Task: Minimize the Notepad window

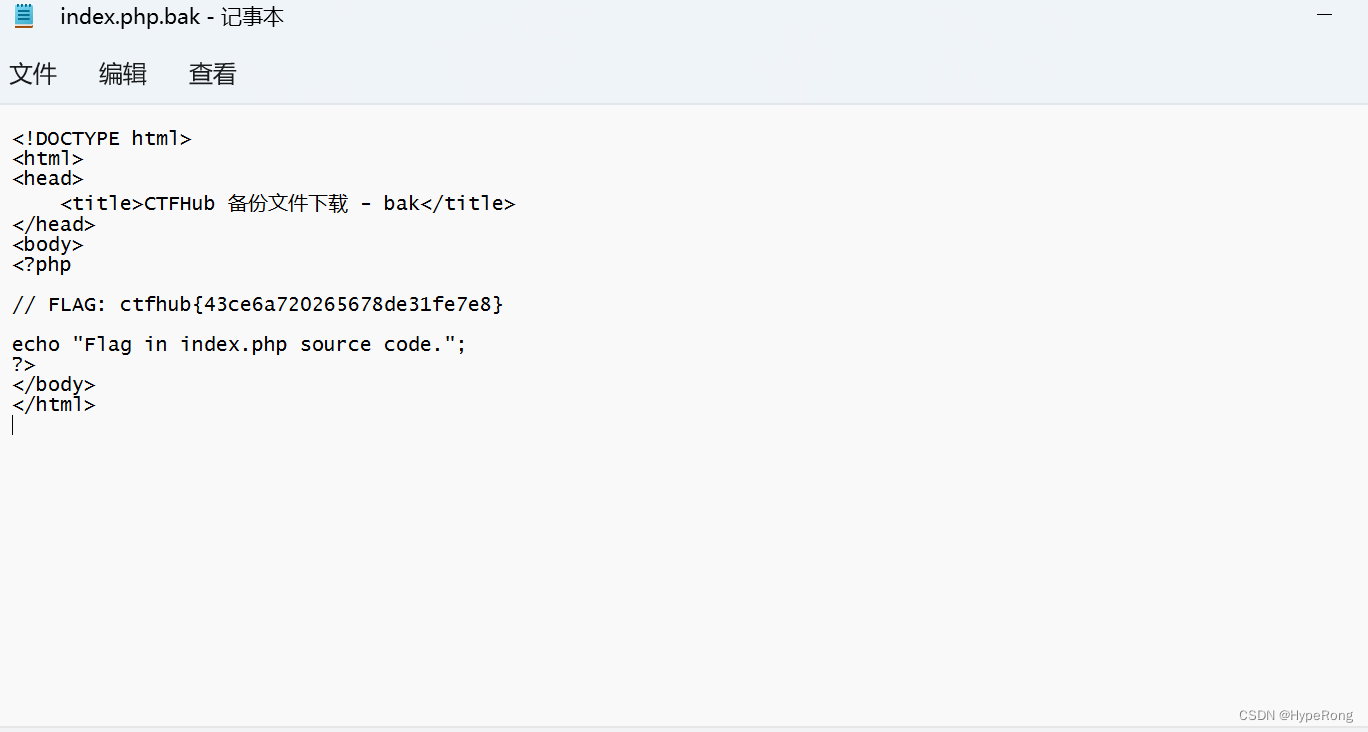Action: click(1325, 16)
